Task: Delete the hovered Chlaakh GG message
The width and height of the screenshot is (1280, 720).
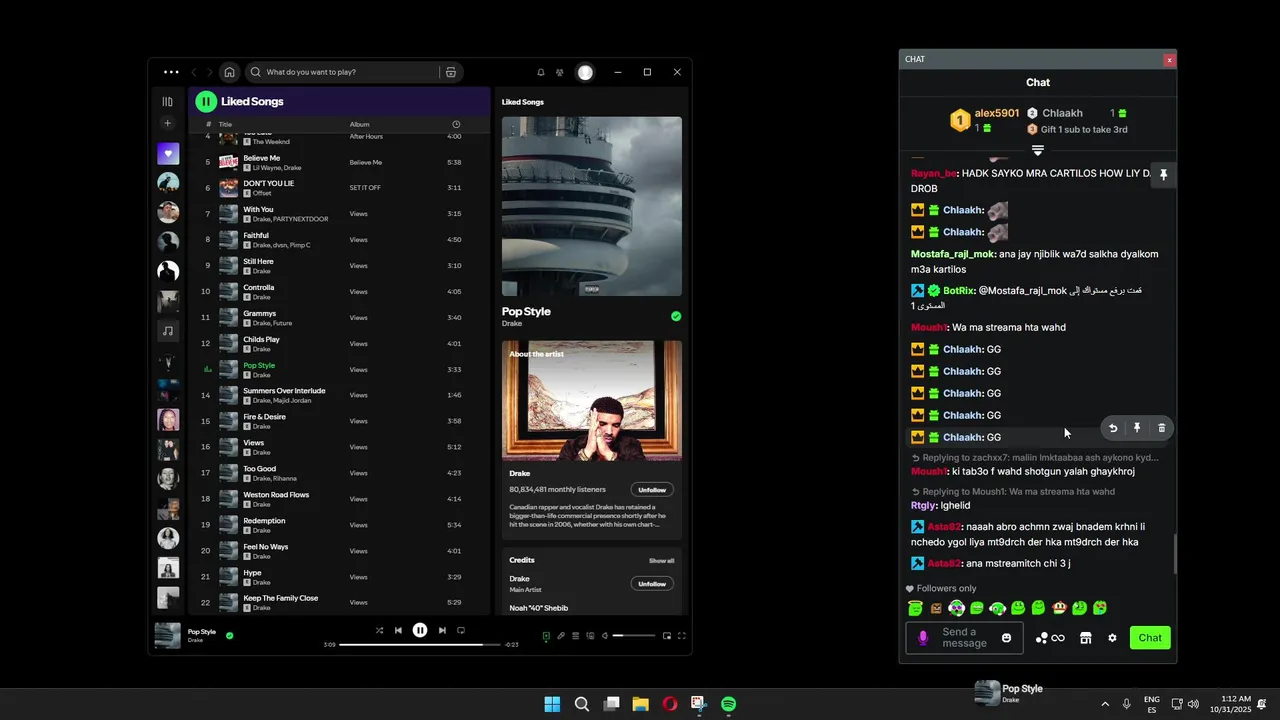Action: pyautogui.click(x=1161, y=428)
